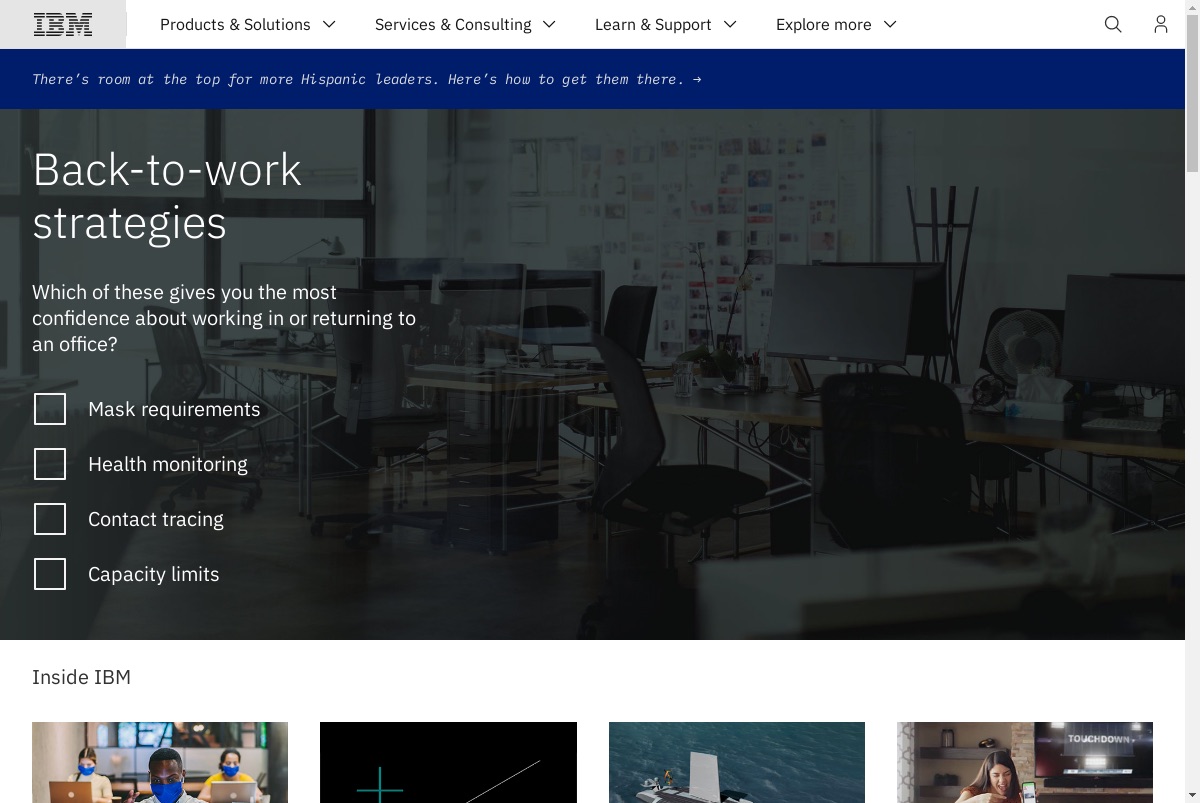
Task: Click the Inside IBM section heading
Action: click(x=81, y=677)
